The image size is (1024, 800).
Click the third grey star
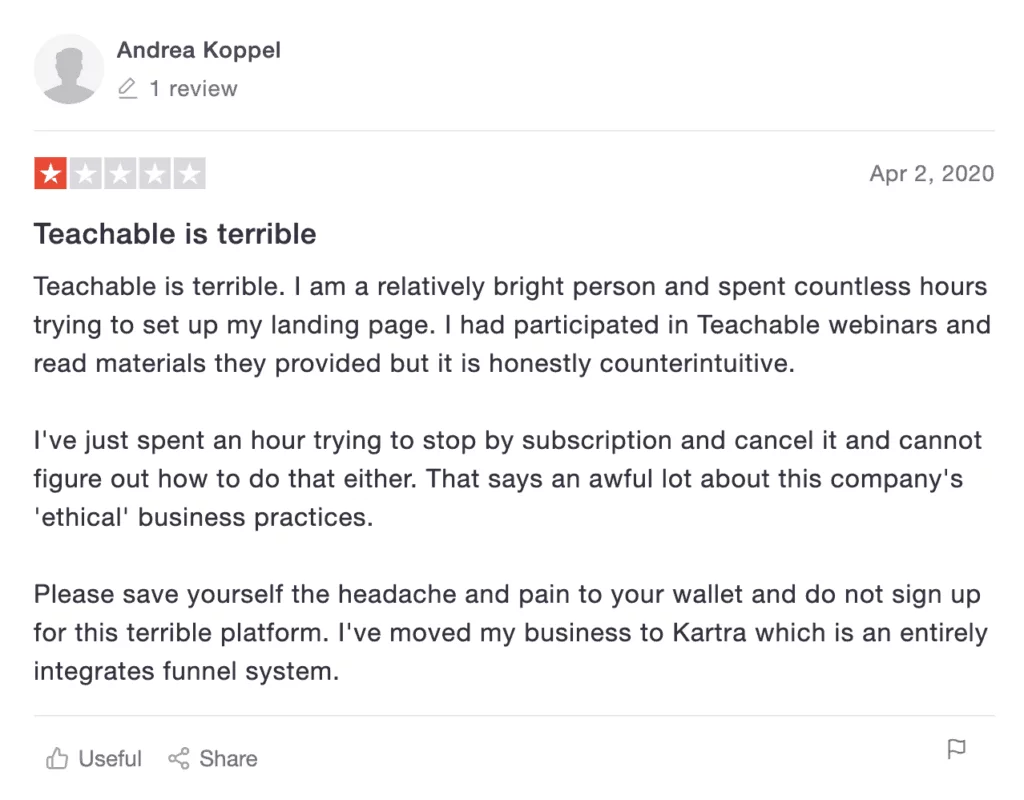[120, 174]
